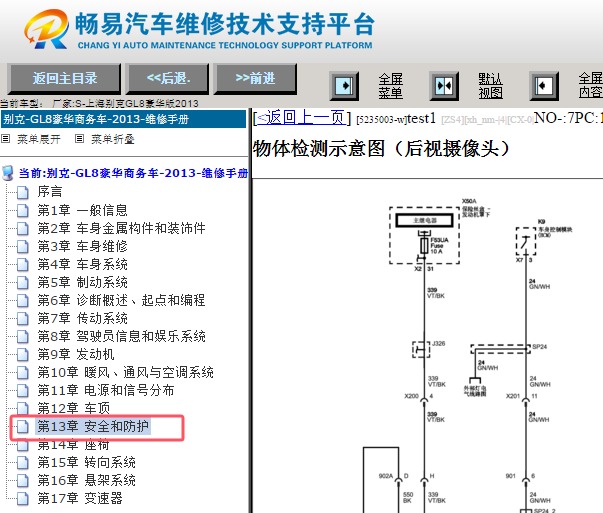Open 第2章 车身金属构件和装饰件

point(121,228)
